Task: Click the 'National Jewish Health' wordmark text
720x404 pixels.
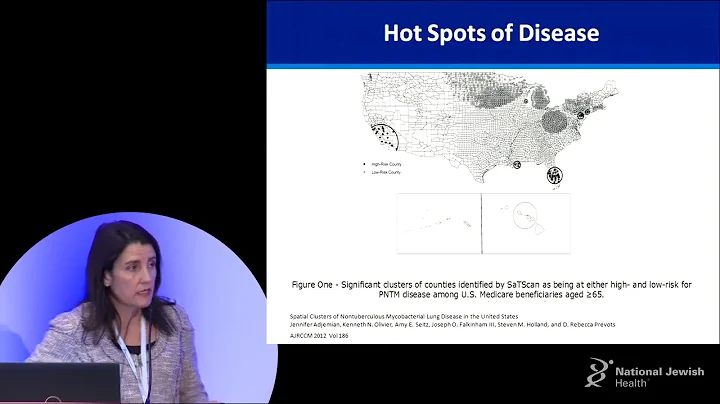Action: click(659, 376)
